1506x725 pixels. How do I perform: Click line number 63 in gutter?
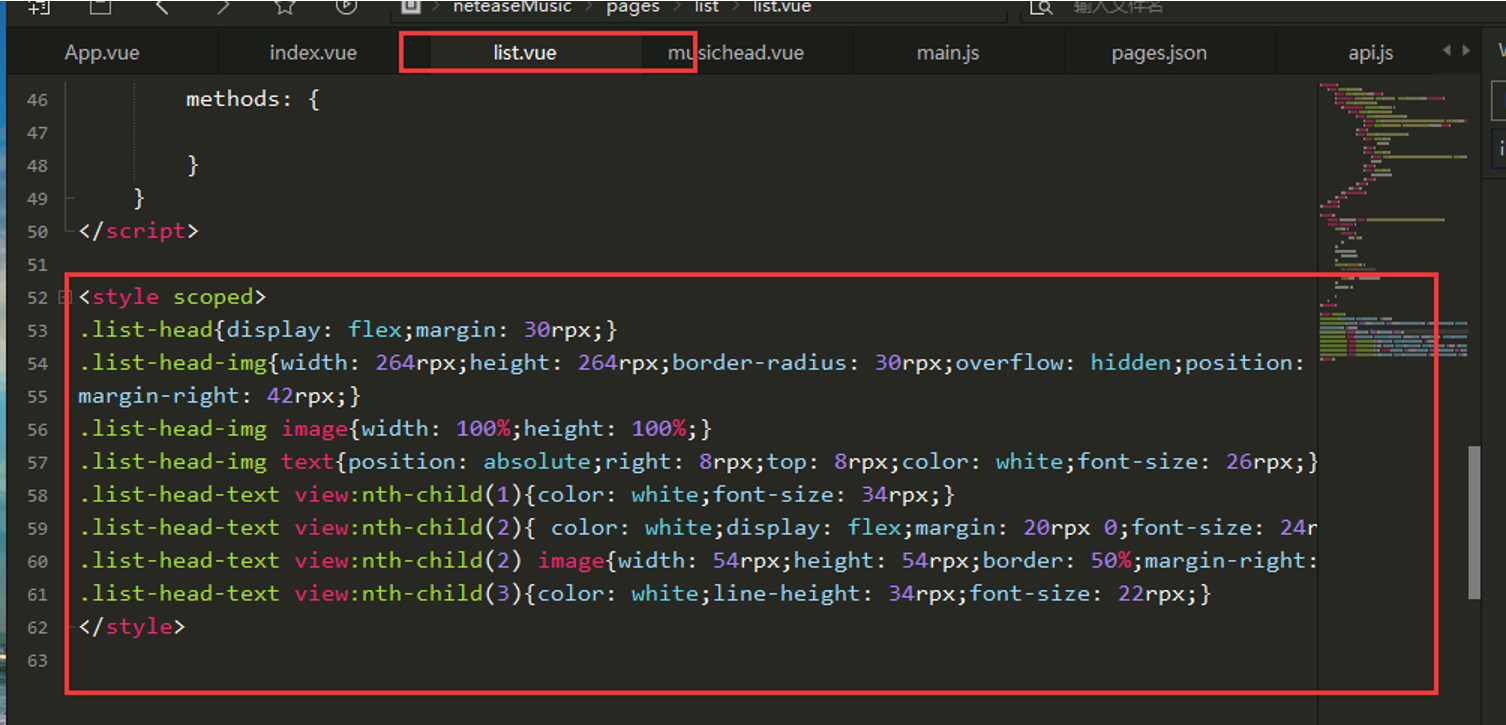click(36, 661)
